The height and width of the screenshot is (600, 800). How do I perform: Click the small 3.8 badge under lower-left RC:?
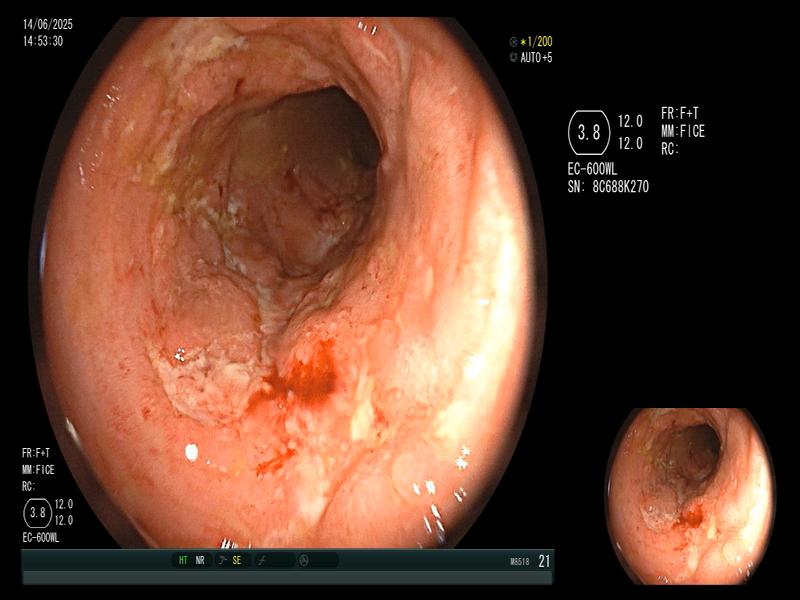coord(38,512)
